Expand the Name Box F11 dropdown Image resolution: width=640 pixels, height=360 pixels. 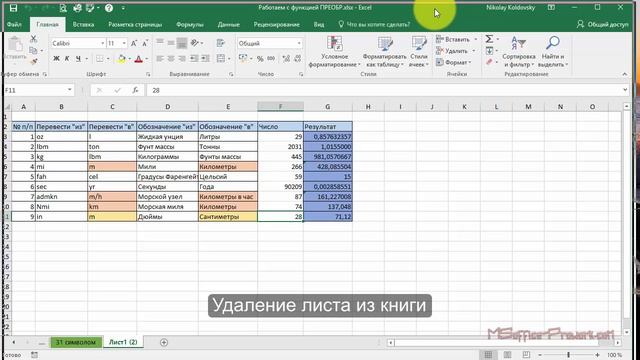click(x=69, y=90)
